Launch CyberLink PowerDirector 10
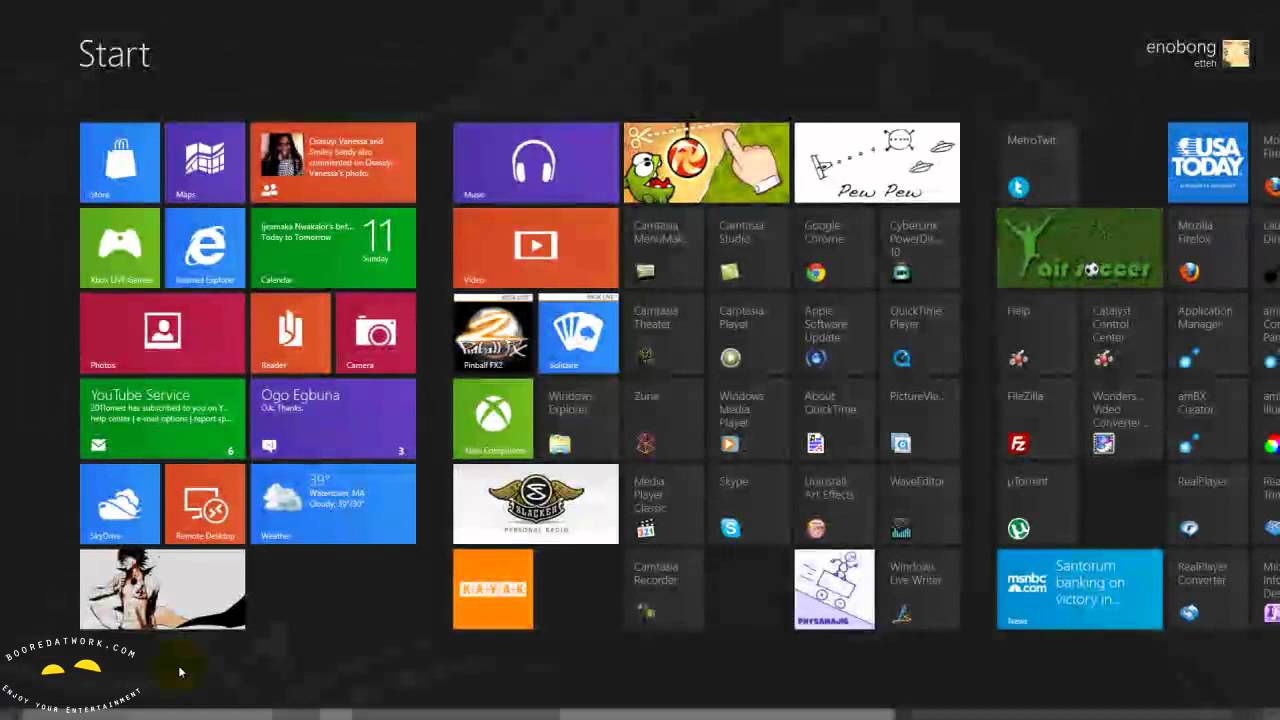Image resolution: width=1280 pixels, height=720 pixels. click(x=920, y=248)
